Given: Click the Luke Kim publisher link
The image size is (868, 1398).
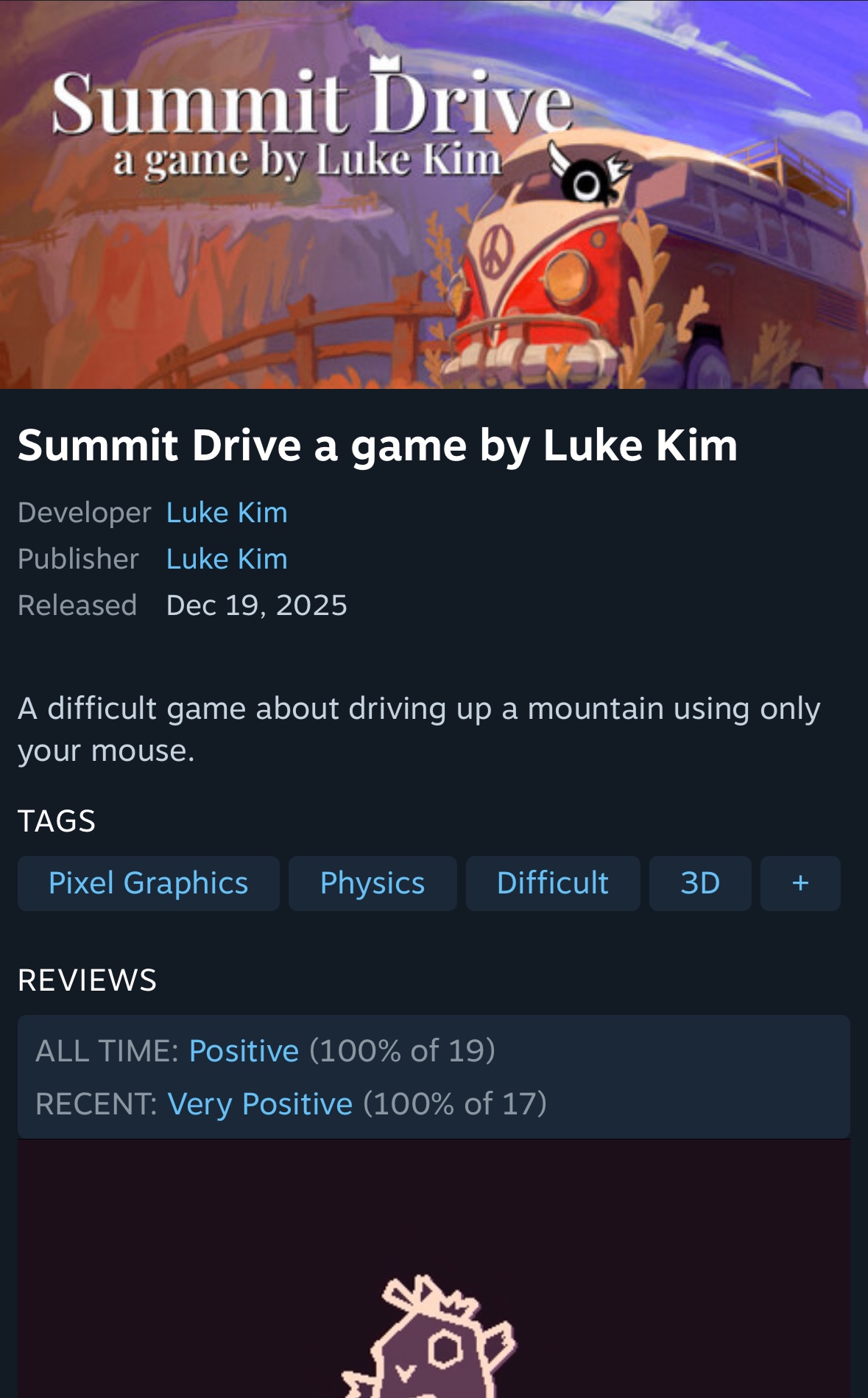Looking at the screenshot, I should pos(227,559).
